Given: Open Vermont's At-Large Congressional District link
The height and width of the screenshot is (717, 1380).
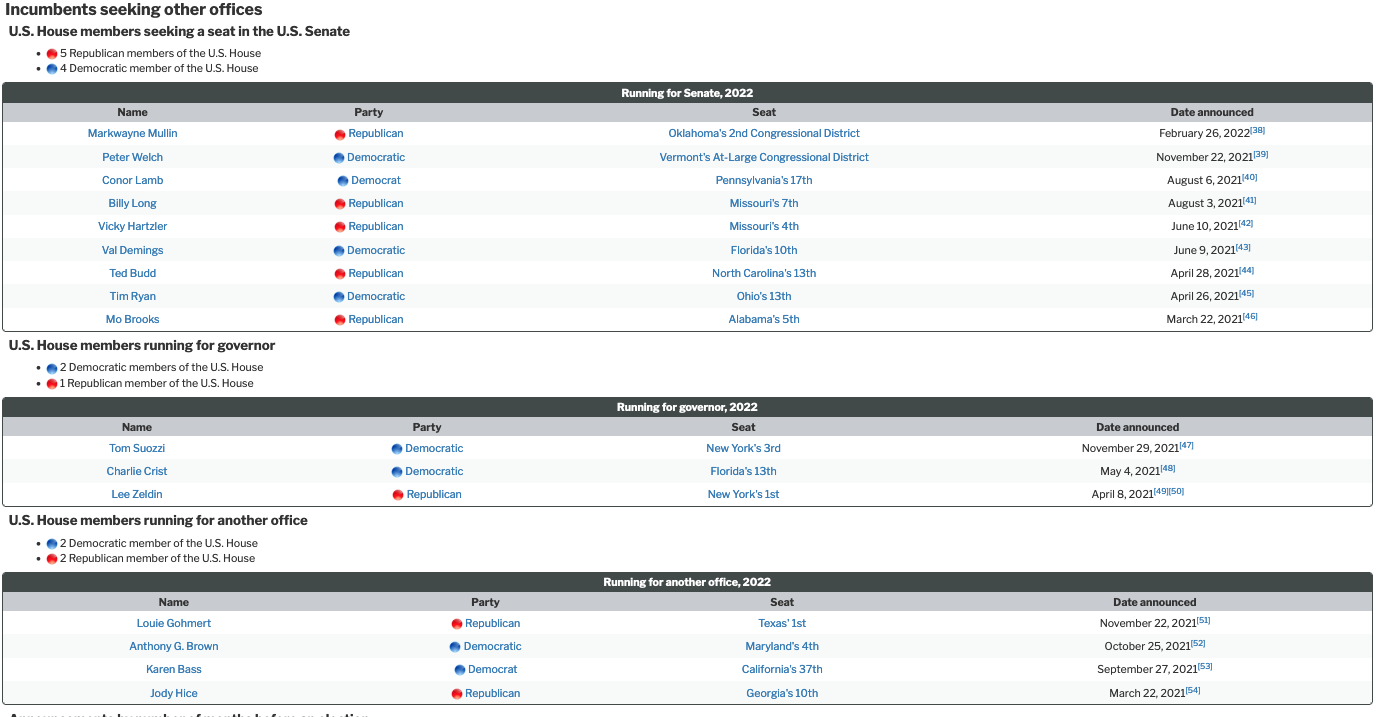Looking at the screenshot, I should pyautogui.click(x=764, y=157).
